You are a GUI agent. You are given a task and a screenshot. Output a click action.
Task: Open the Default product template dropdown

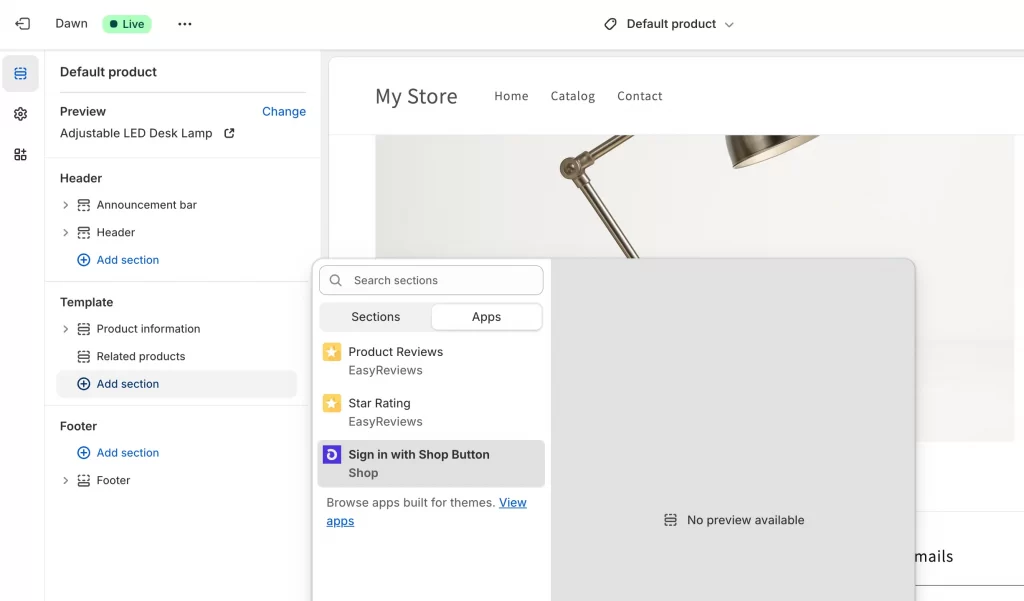click(x=670, y=24)
